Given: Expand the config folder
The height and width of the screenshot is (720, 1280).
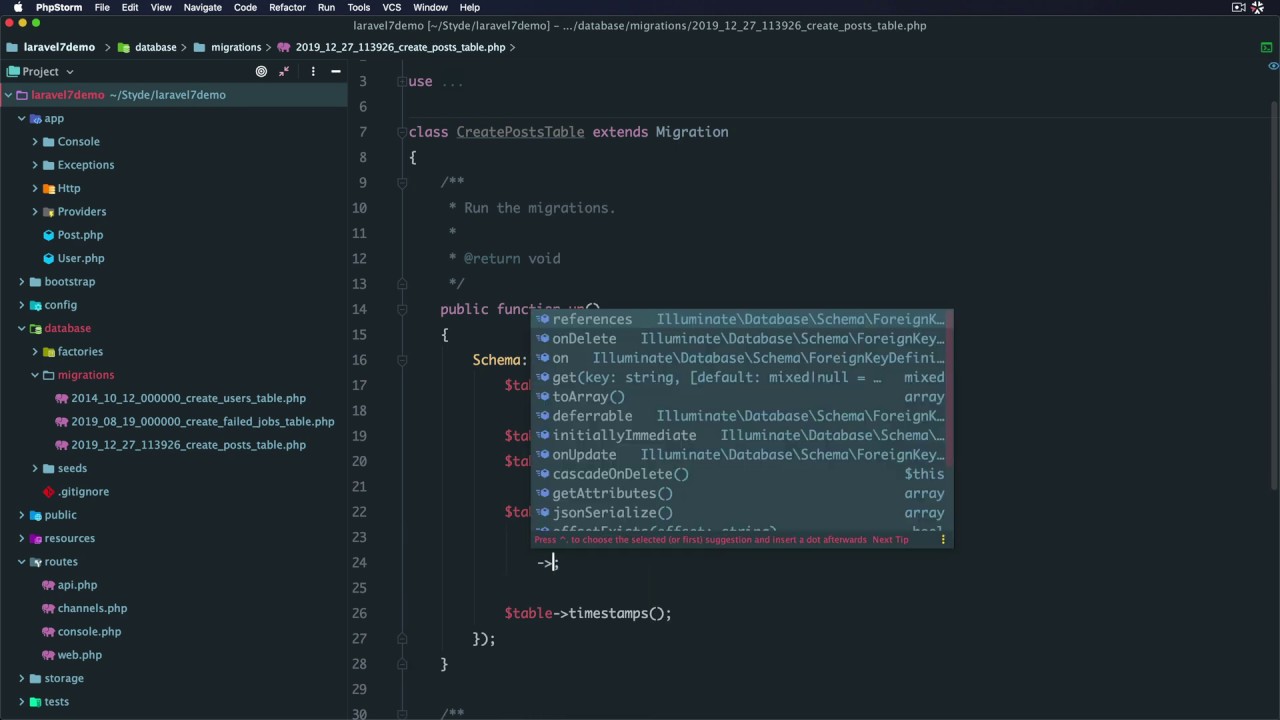Looking at the screenshot, I should click(21, 305).
